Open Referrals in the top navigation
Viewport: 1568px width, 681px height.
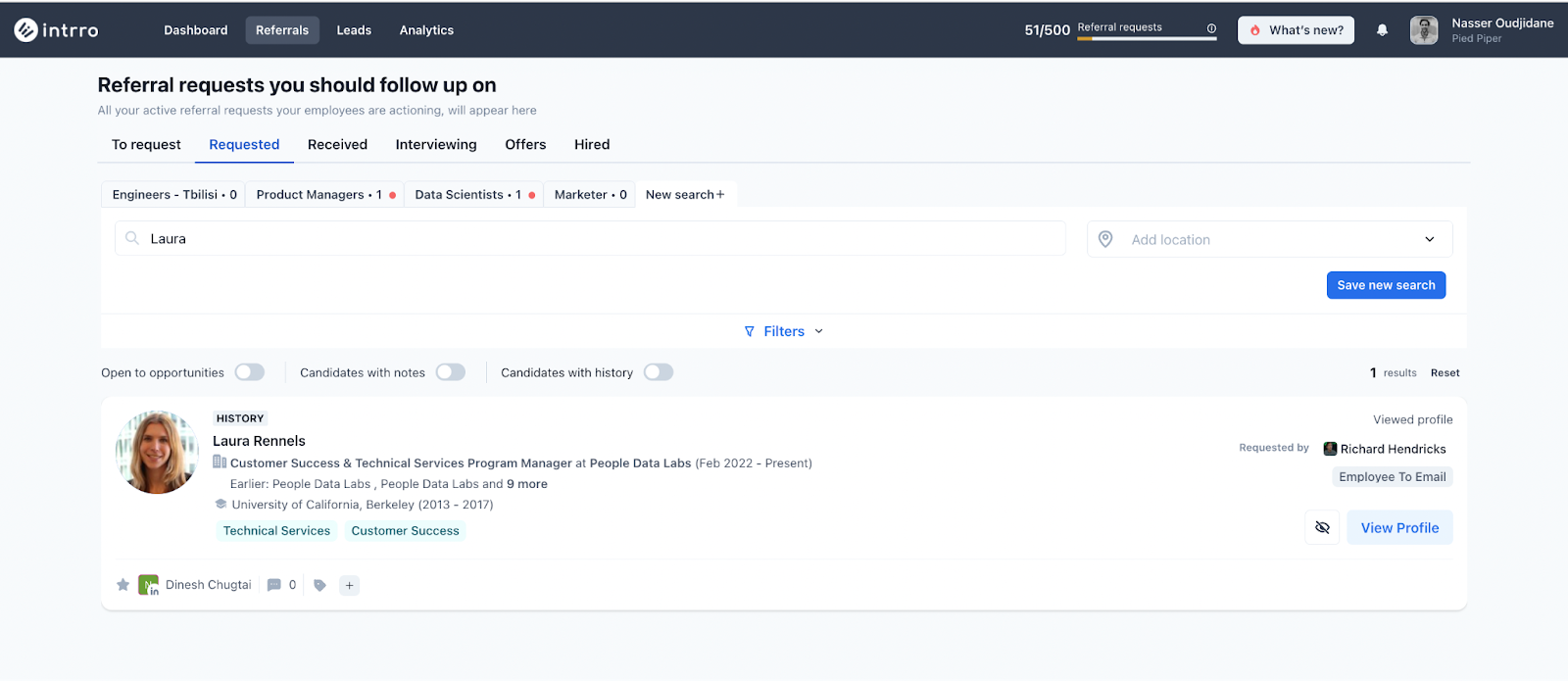[x=282, y=30]
